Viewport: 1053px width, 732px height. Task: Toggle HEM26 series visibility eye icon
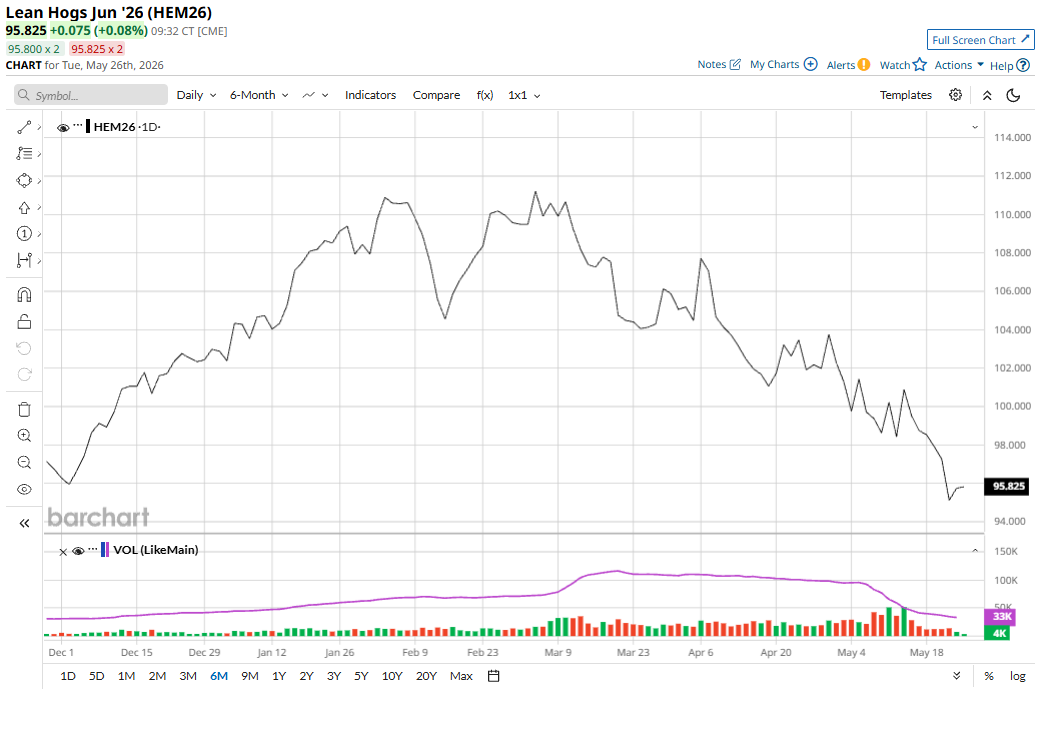point(63,128)
